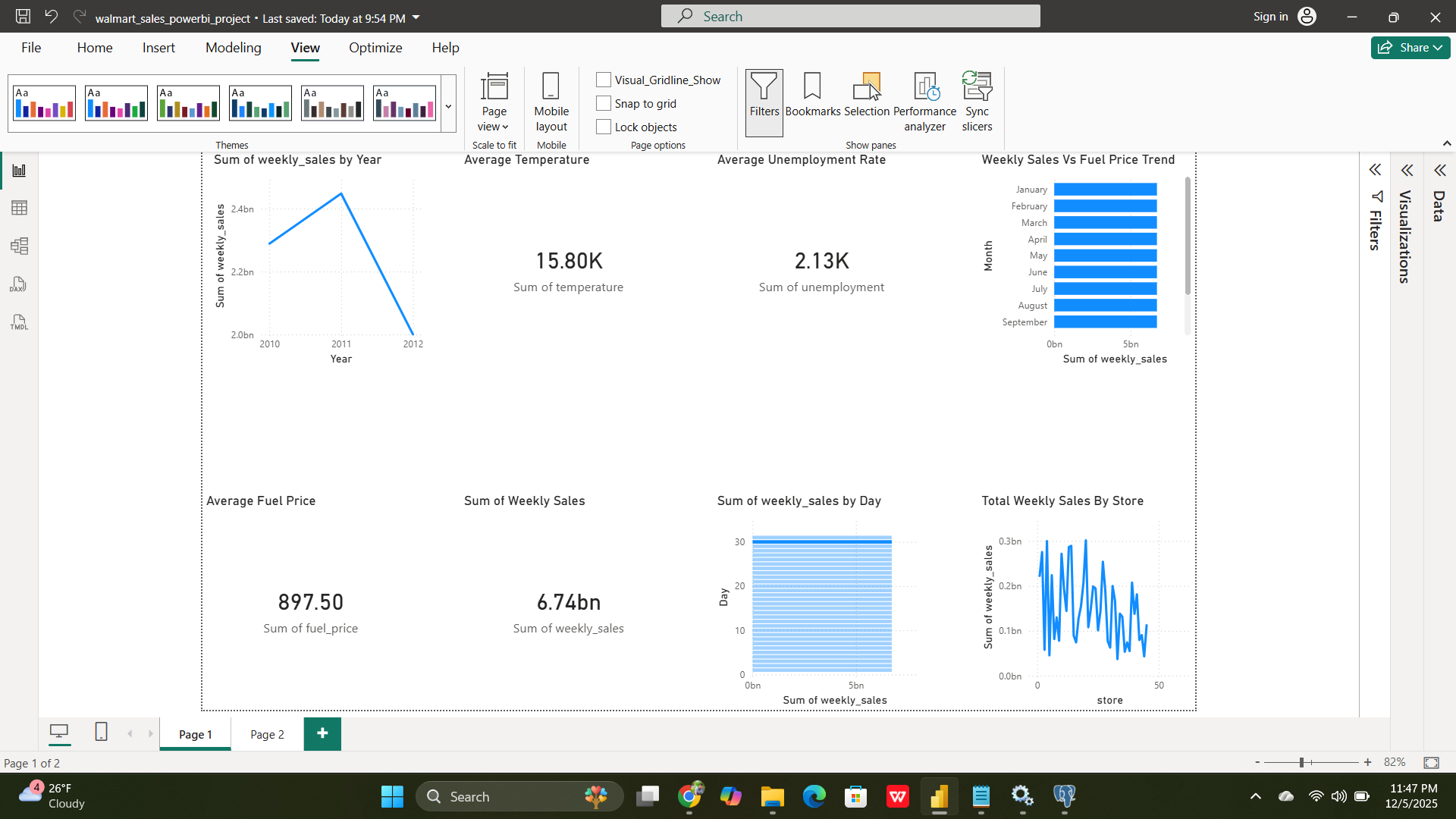Switch to the Page 2 tab

266,734
